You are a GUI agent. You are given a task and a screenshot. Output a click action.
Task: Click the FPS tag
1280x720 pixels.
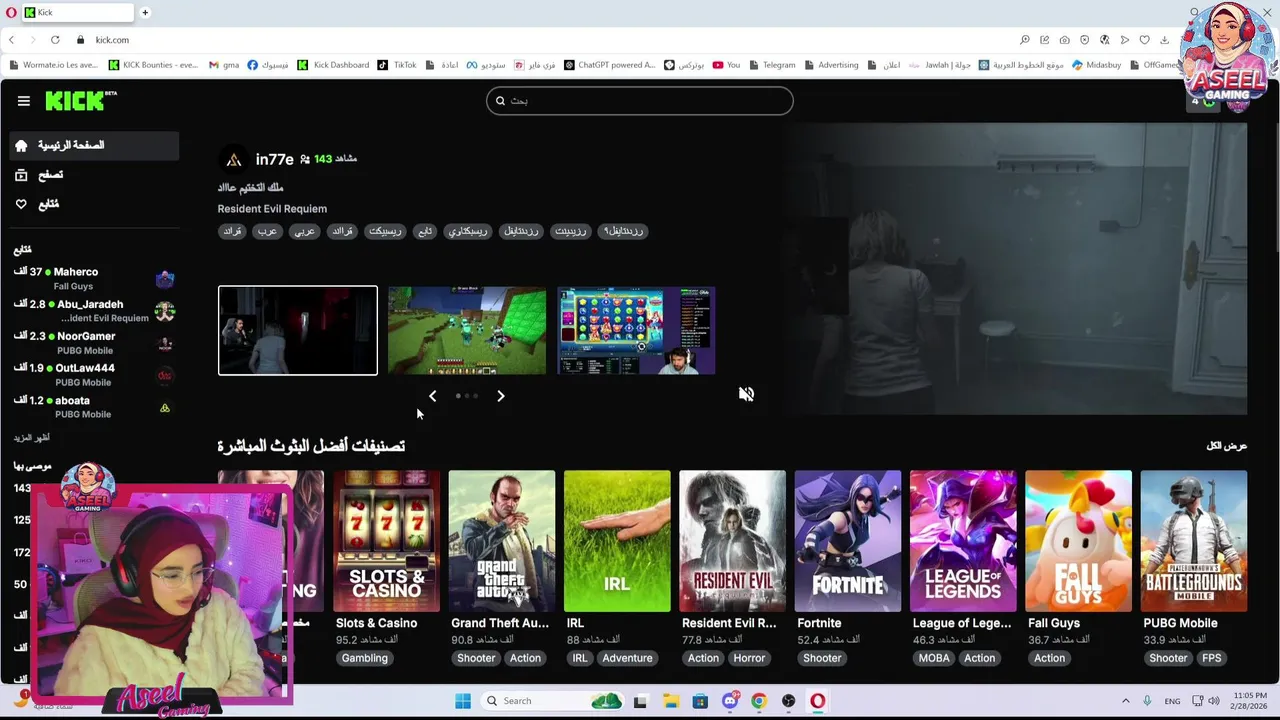1212,658
